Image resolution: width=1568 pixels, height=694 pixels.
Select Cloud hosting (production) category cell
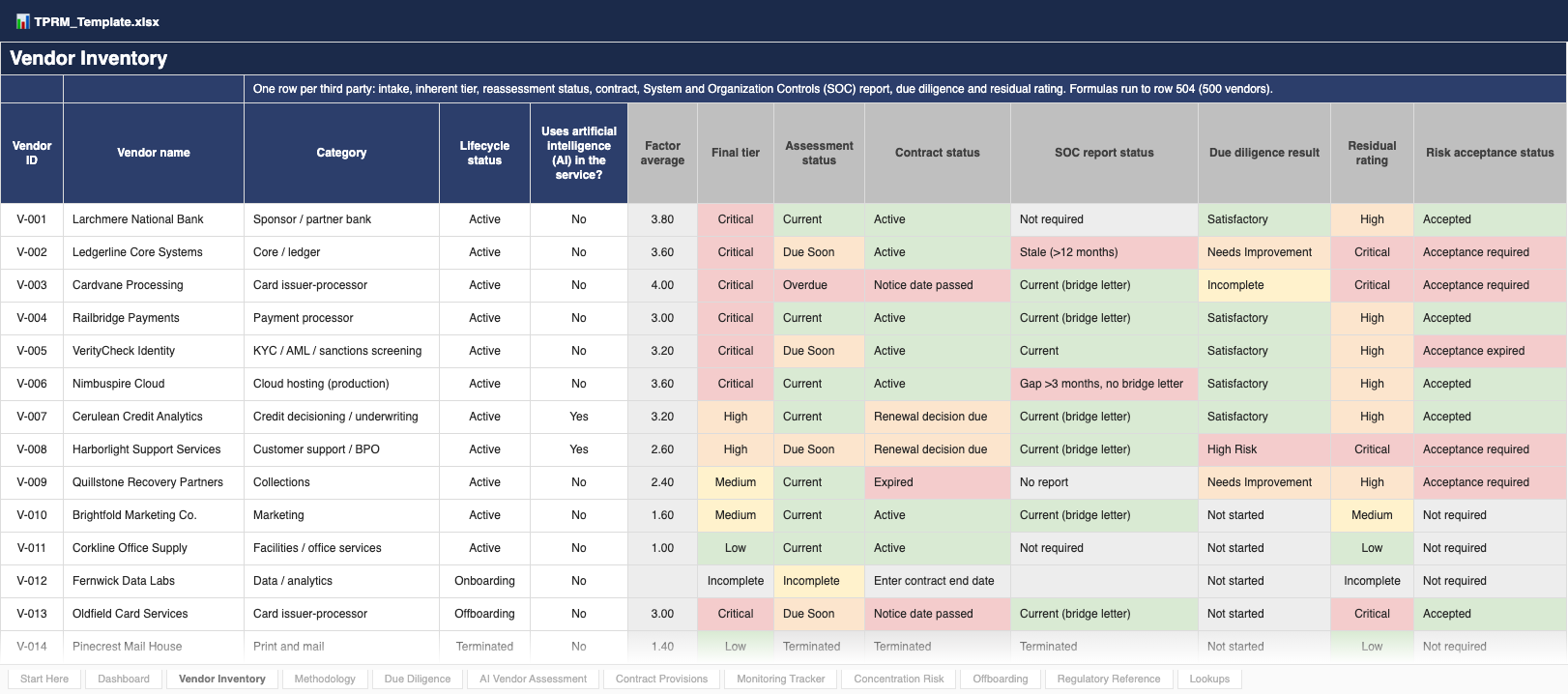pyautogui.click(x=341, y=384)
